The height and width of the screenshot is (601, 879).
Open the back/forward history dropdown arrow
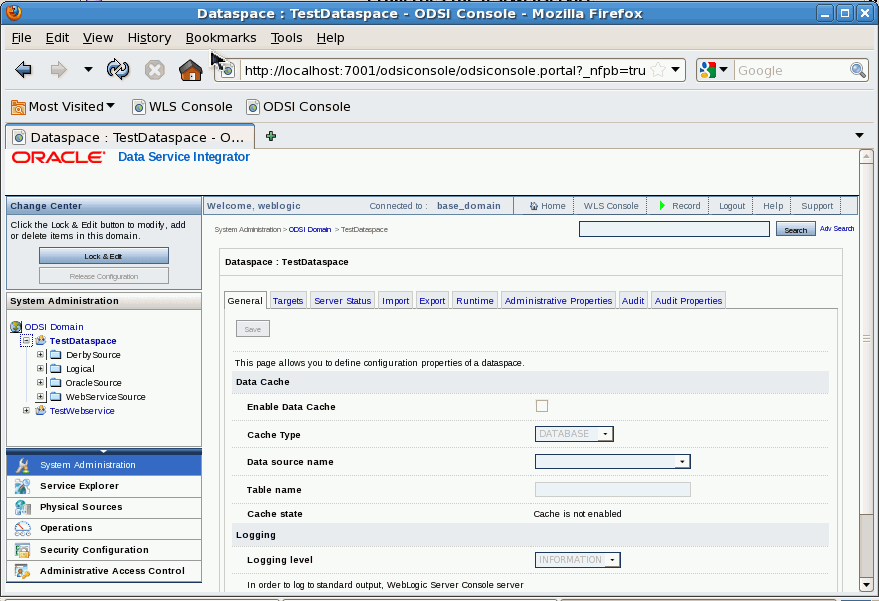[x=88, y=70]
